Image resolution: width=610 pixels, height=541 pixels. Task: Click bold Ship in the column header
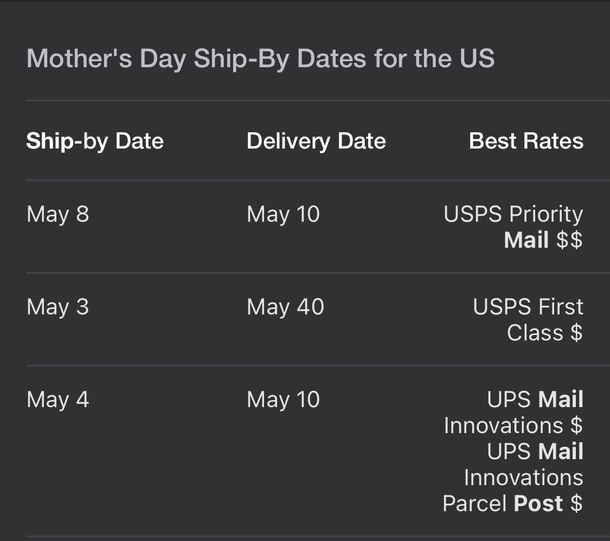click(50, 141)
